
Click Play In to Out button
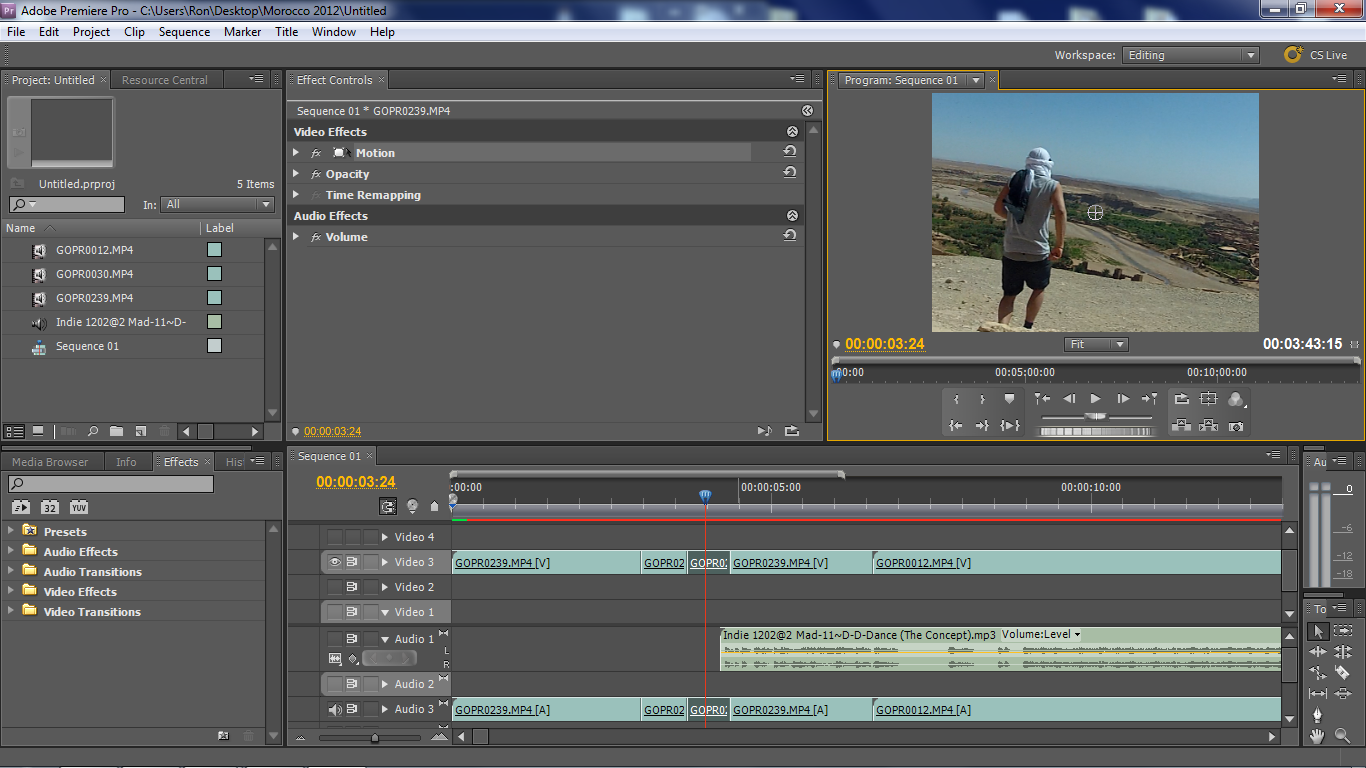coord(1010,425)
